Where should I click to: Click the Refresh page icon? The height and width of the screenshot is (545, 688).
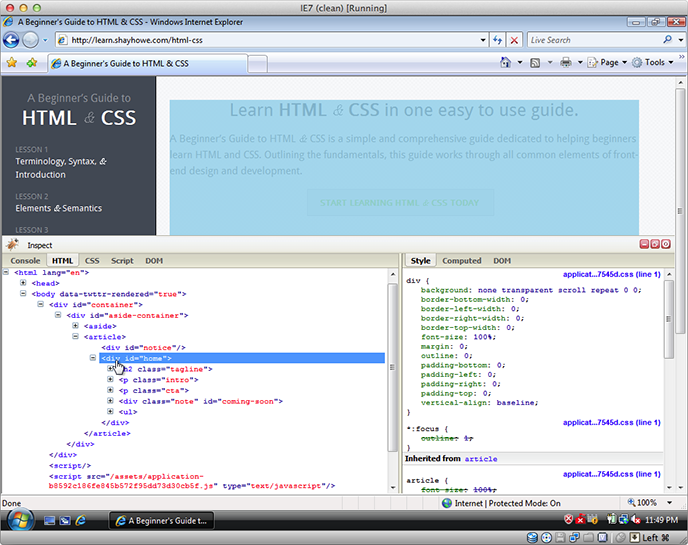tap(498, 40)
